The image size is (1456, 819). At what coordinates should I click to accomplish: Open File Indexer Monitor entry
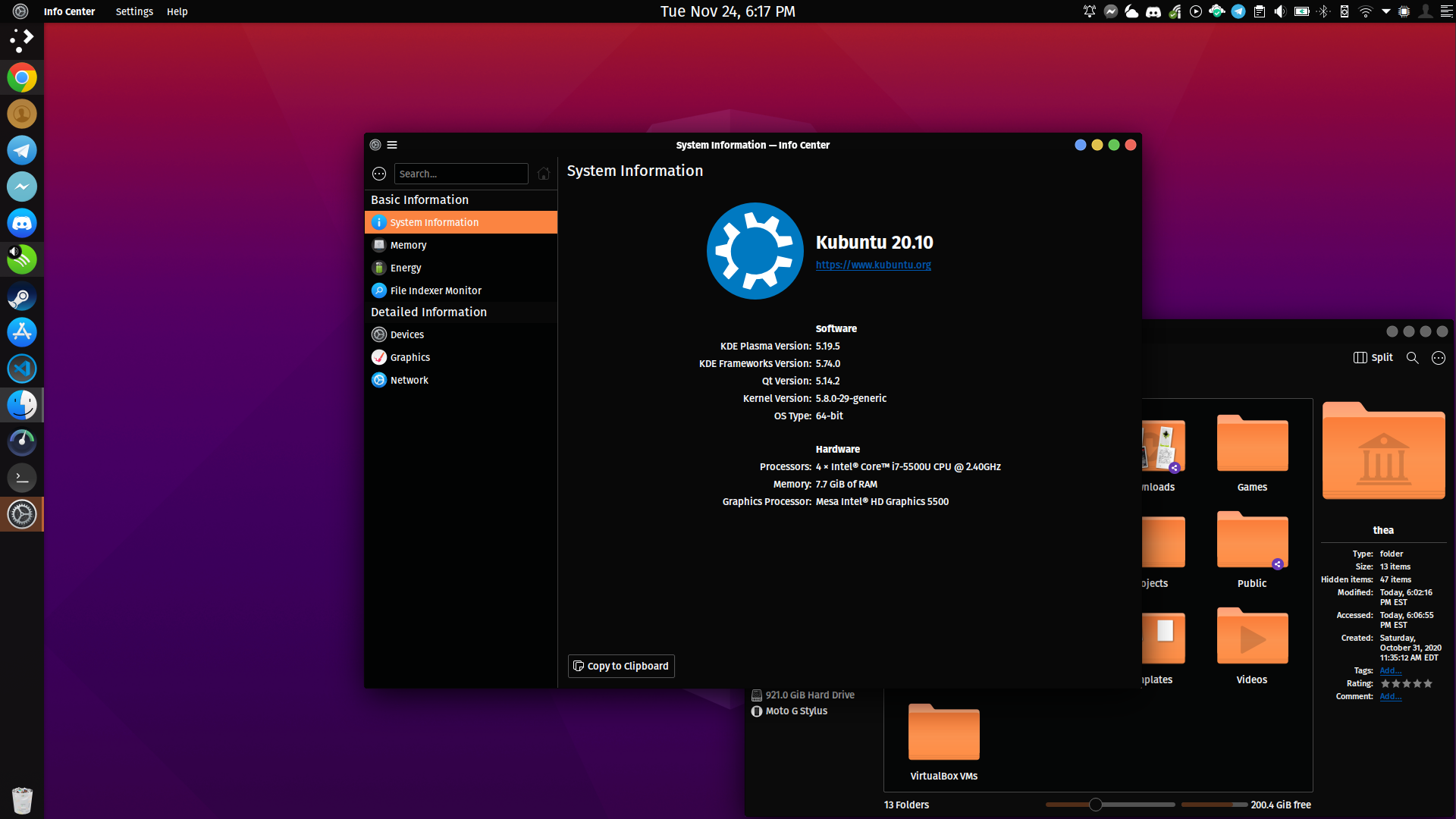click(460, 290)
